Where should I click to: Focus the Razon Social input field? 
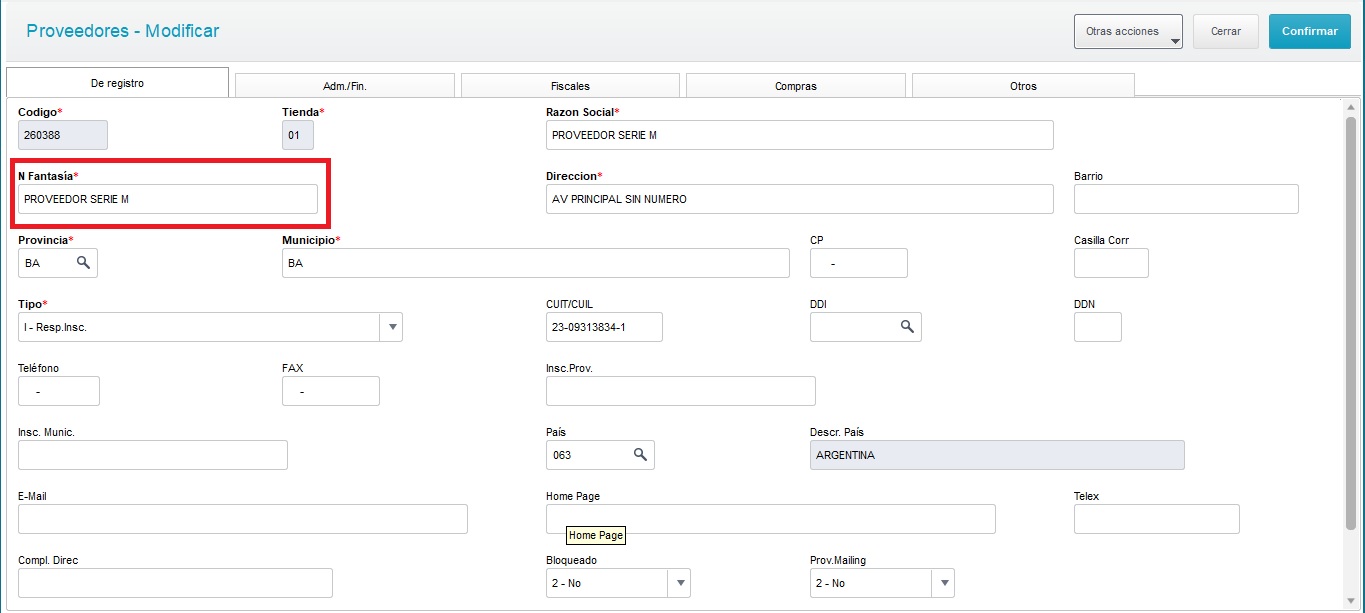pyautogui.click(x=800, y=135)
